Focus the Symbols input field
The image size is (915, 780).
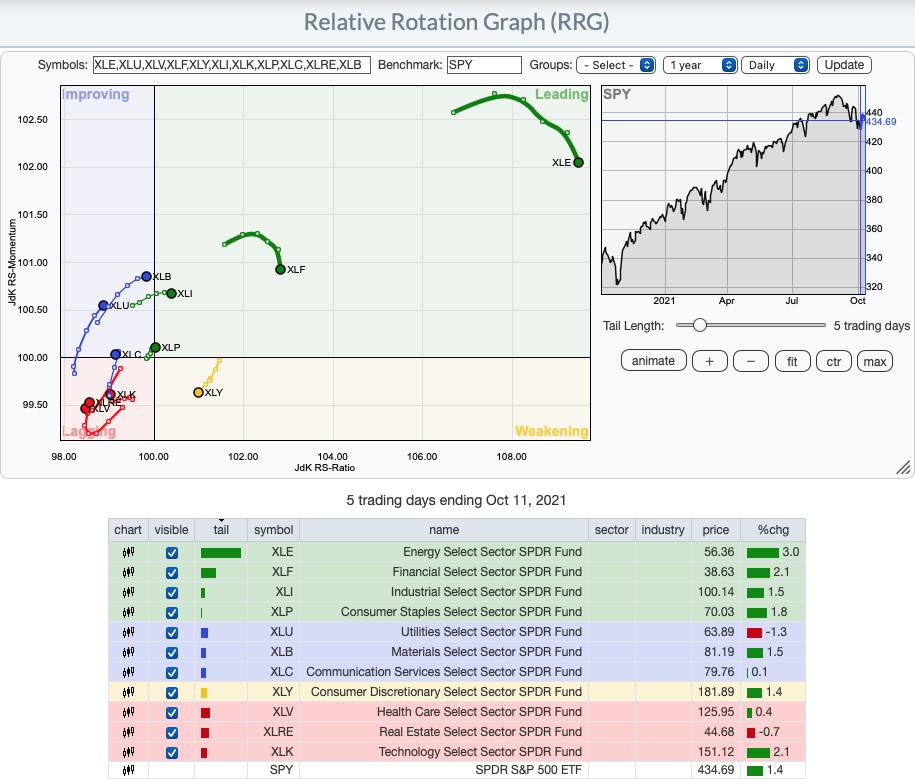click(232, 65)
